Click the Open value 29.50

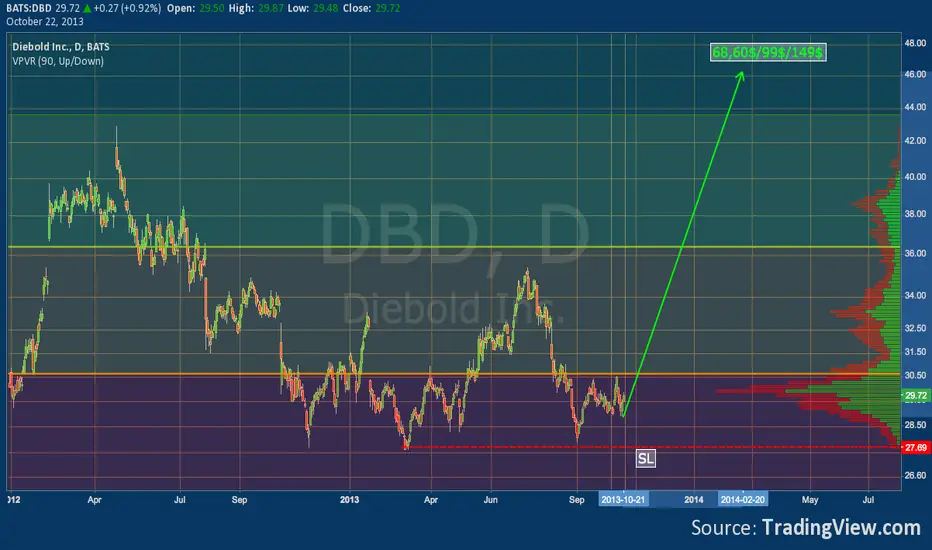pyautogui.click(x=212, y=8)
